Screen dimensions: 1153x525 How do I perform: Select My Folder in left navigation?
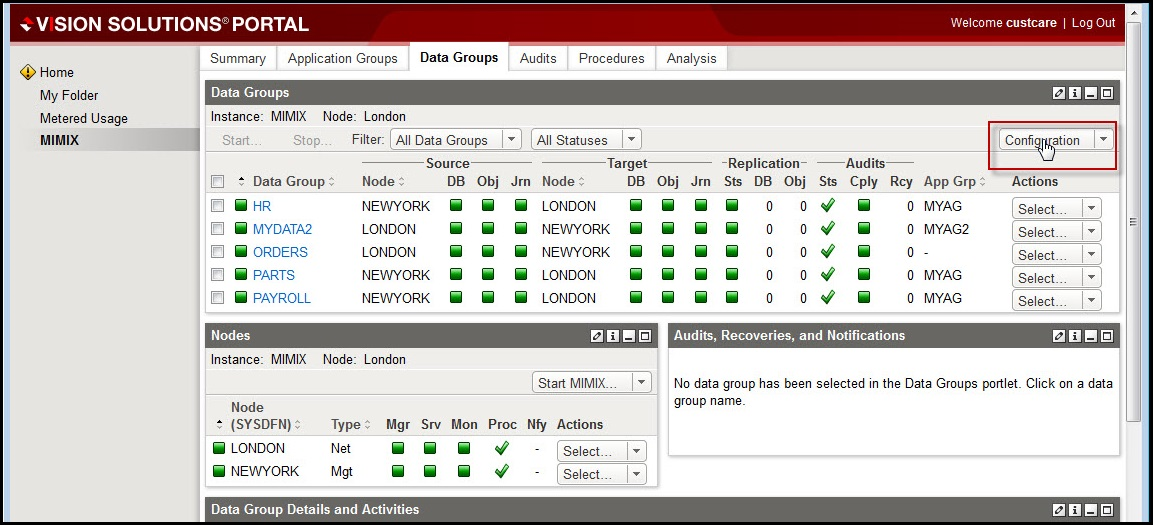pos(69,95)
